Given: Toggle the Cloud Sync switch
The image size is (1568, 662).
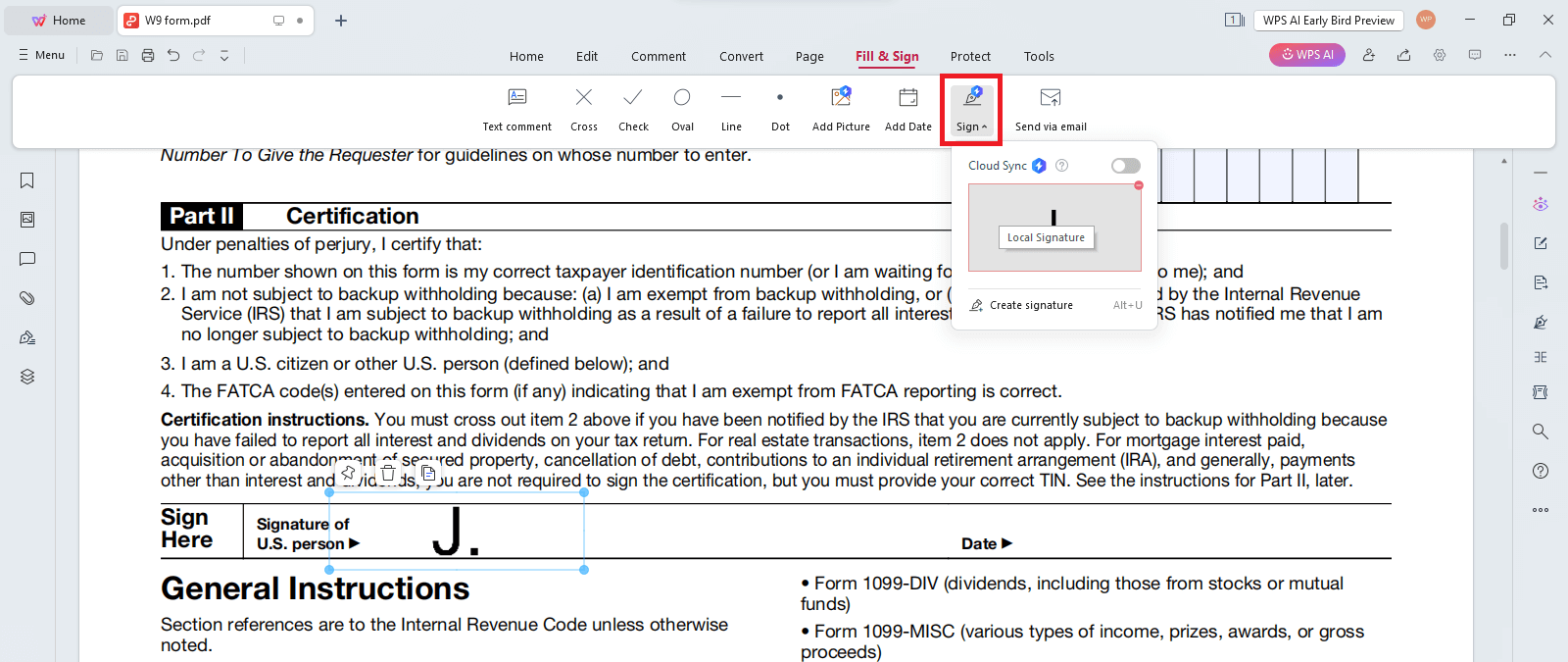Looking at the screenshot, I should (x=1125, y=166).
